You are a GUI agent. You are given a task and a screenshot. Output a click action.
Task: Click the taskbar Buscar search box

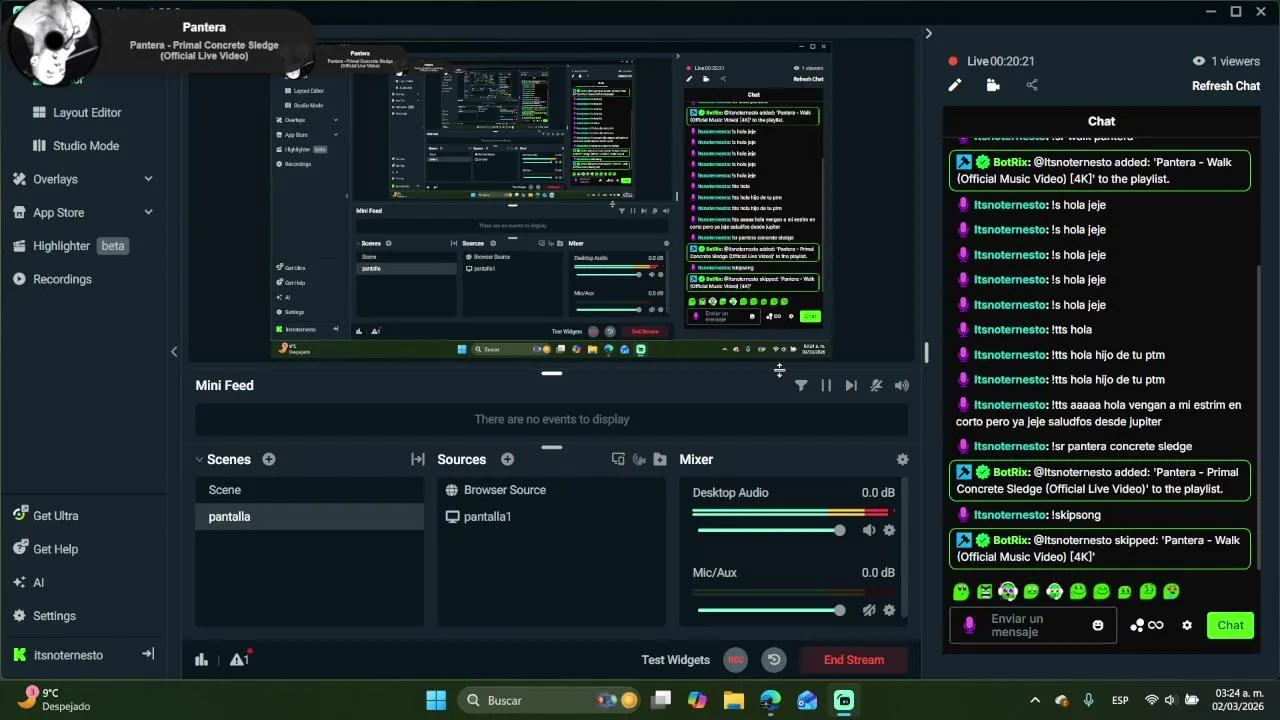pos(550,700)
